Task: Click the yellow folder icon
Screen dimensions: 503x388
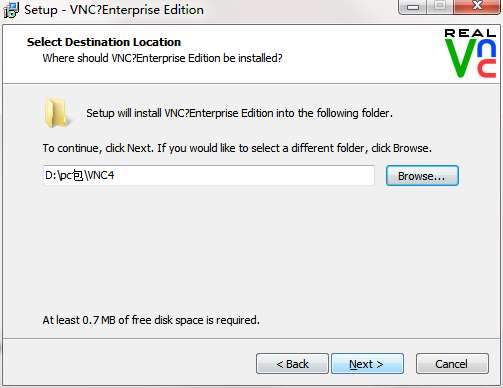Action: (56, 113)
